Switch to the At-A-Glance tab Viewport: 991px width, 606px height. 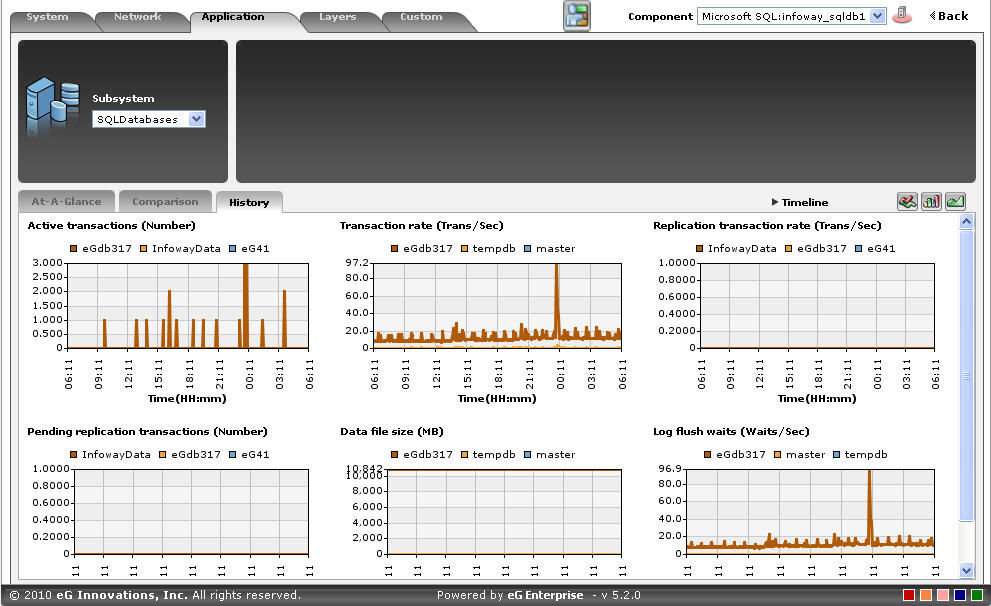point(66,202)
